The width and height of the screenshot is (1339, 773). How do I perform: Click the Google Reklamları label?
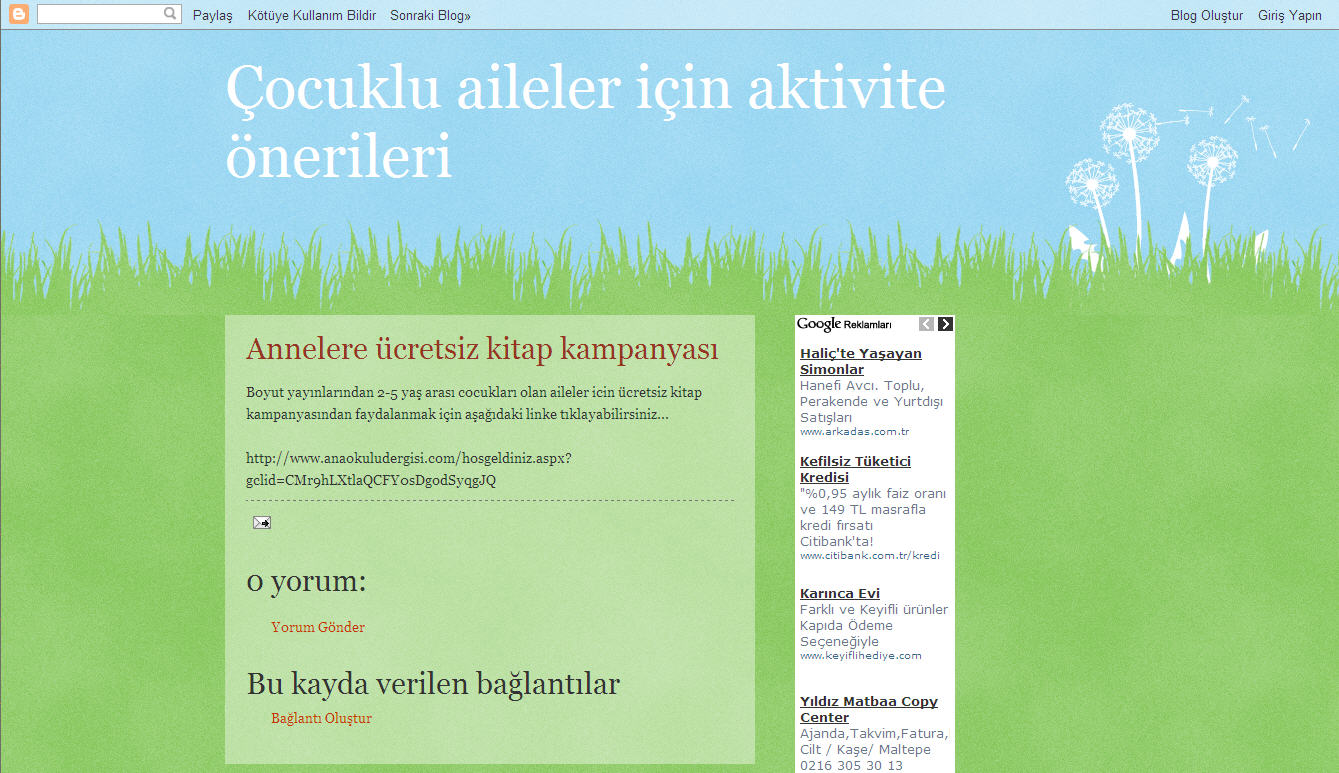pos(845,324)
